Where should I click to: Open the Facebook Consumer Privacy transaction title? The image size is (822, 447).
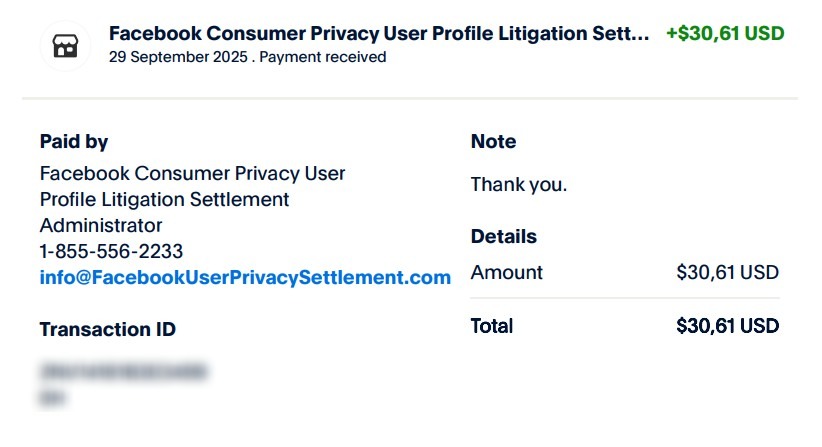click(379, 33)
